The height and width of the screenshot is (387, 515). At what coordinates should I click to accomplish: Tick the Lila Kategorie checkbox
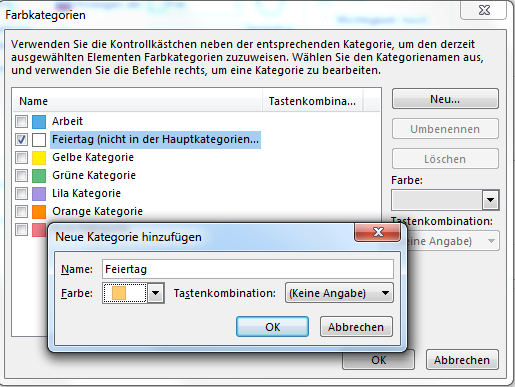[x=21, y=194]
